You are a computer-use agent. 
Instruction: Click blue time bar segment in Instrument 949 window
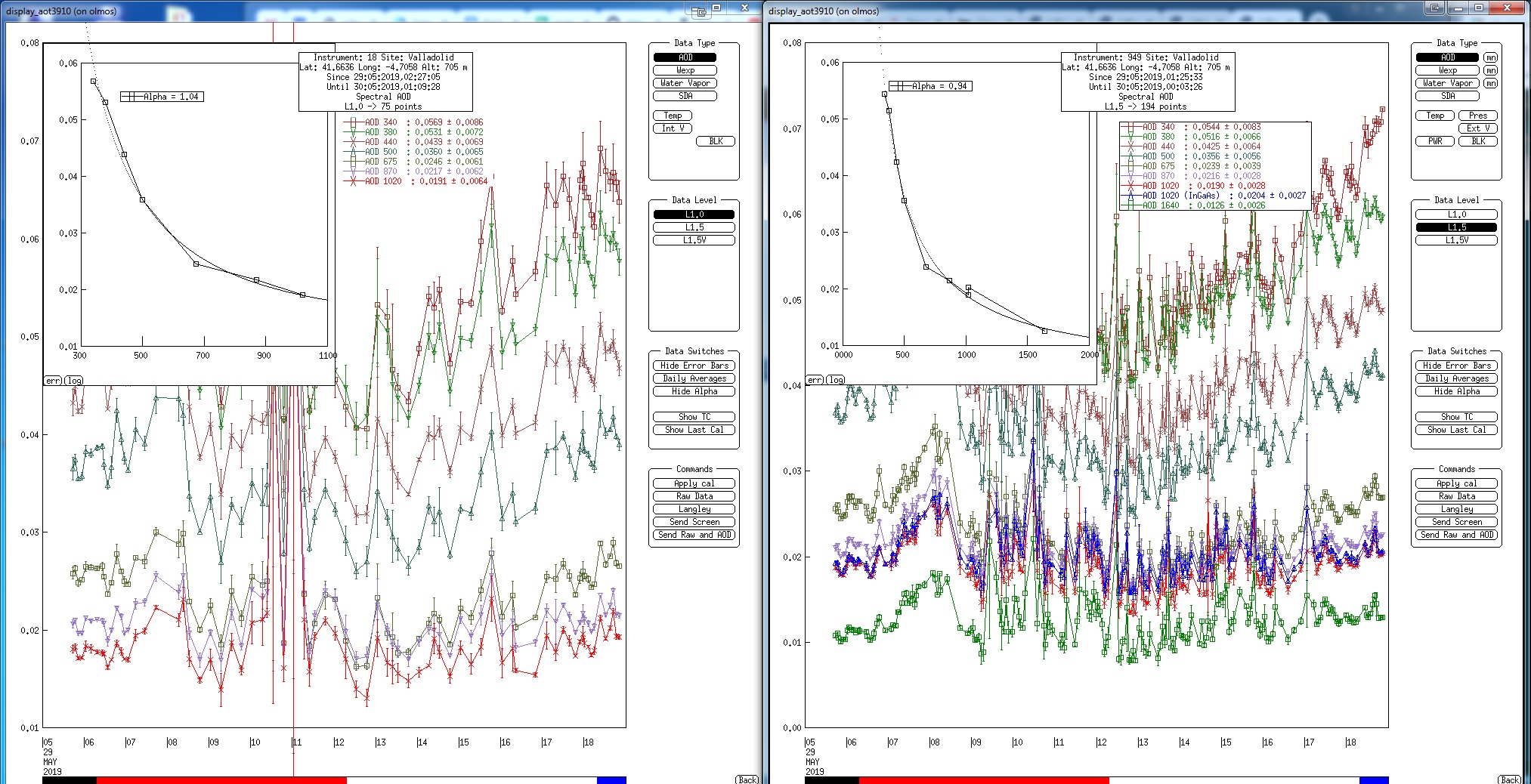[1374, 780]
